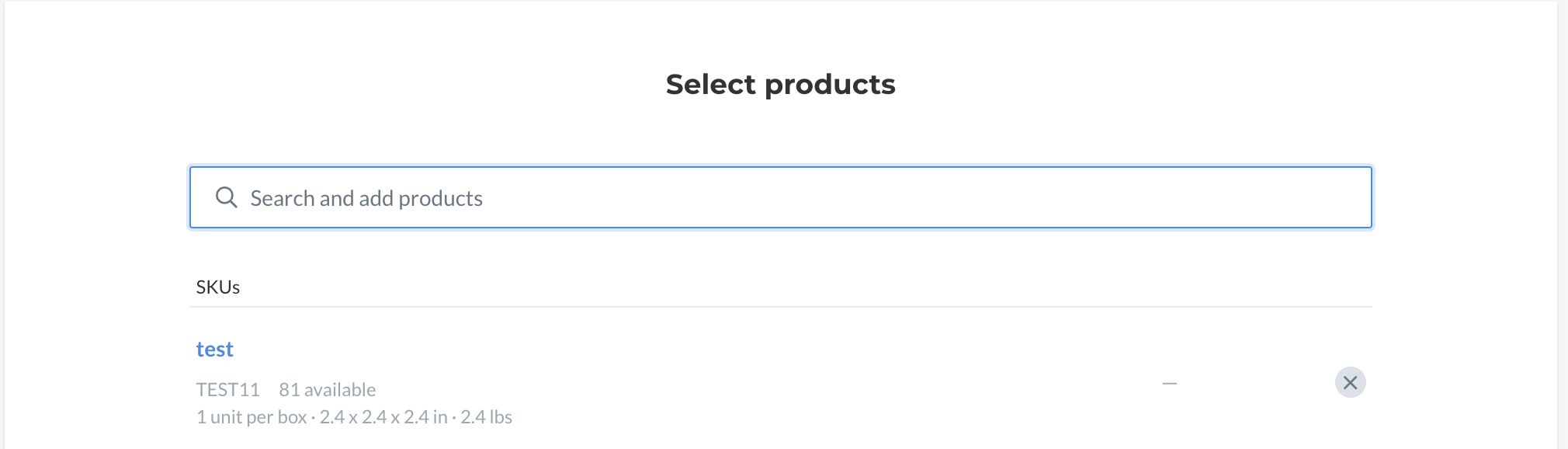Click the dash quantity placeholder
Image resolution: width=1568 pixels, height=449 pixels.
1169,383
